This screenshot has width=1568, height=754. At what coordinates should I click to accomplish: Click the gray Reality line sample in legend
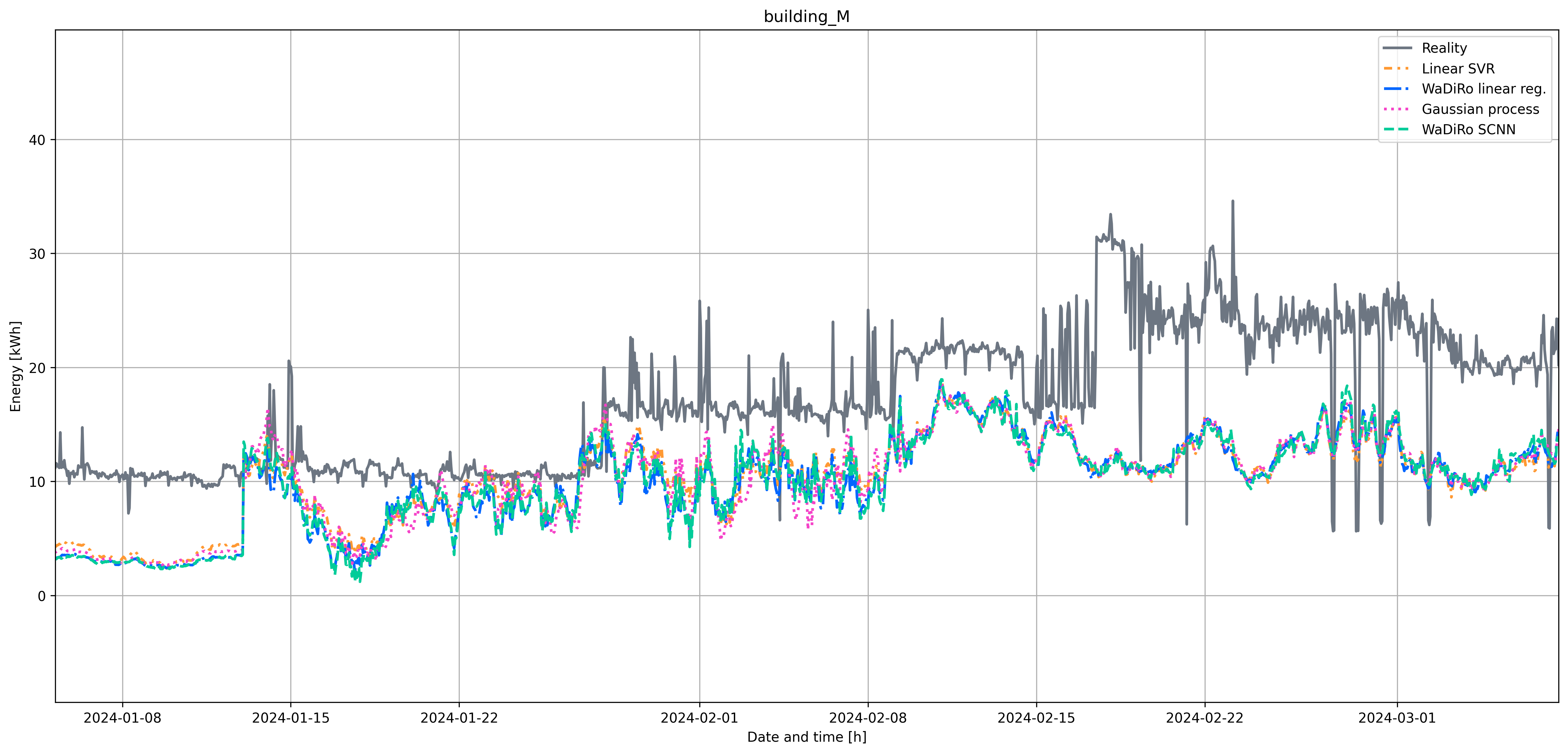coord(1397,48)
